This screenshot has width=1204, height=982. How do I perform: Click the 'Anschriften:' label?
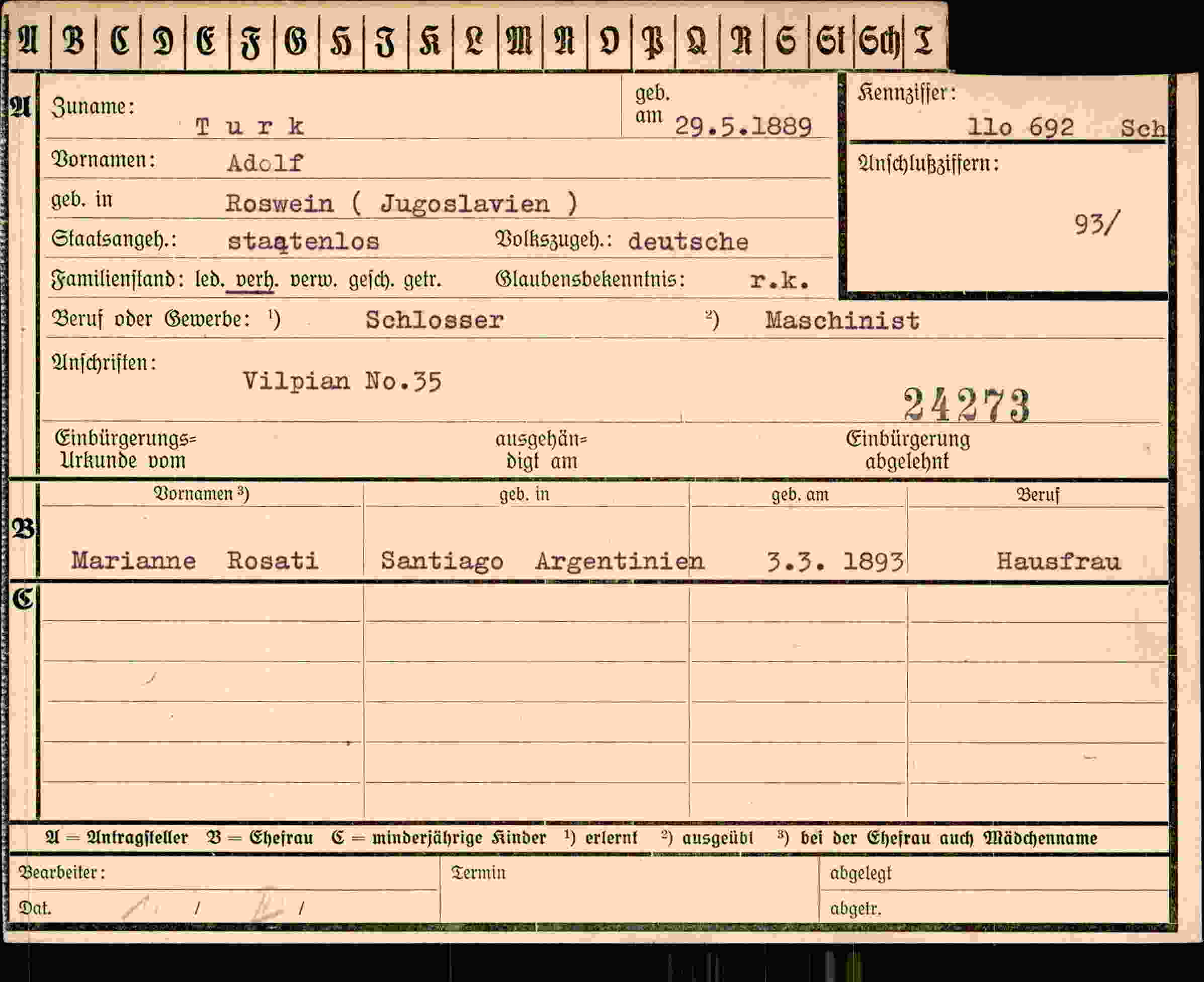click(104, 363)
